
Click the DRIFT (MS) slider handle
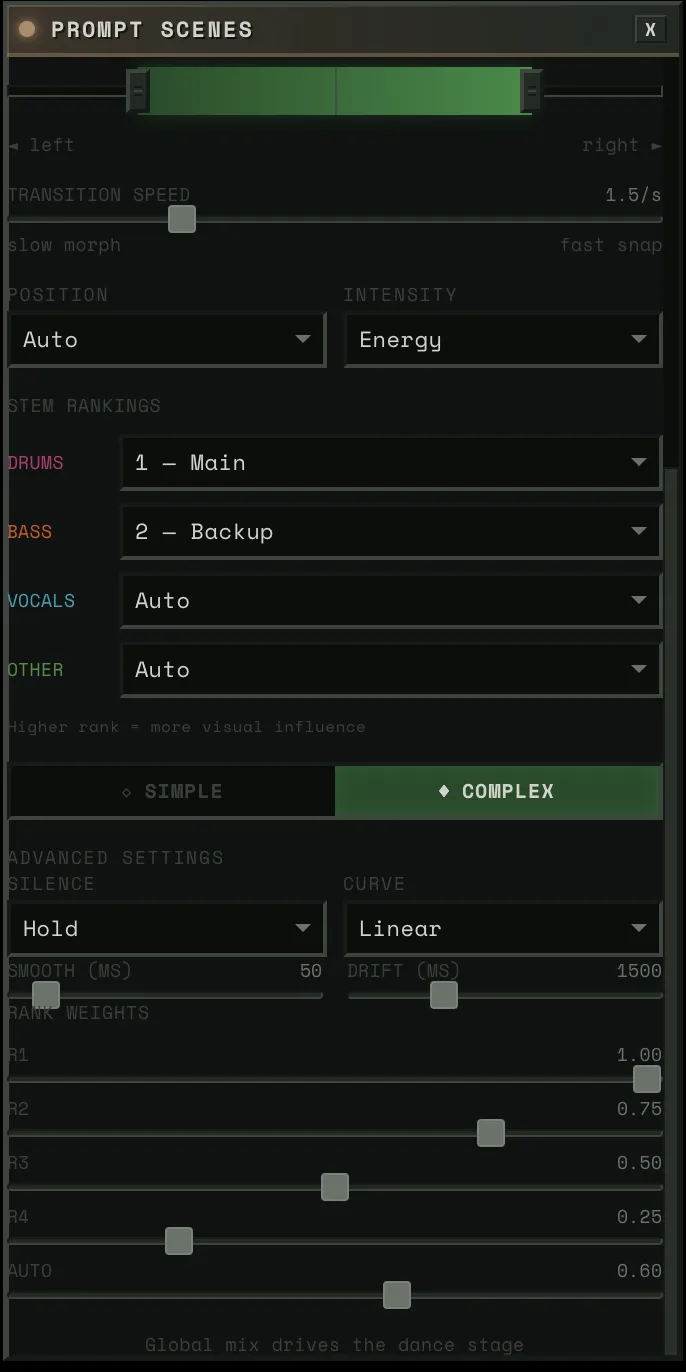click(444, 995)
